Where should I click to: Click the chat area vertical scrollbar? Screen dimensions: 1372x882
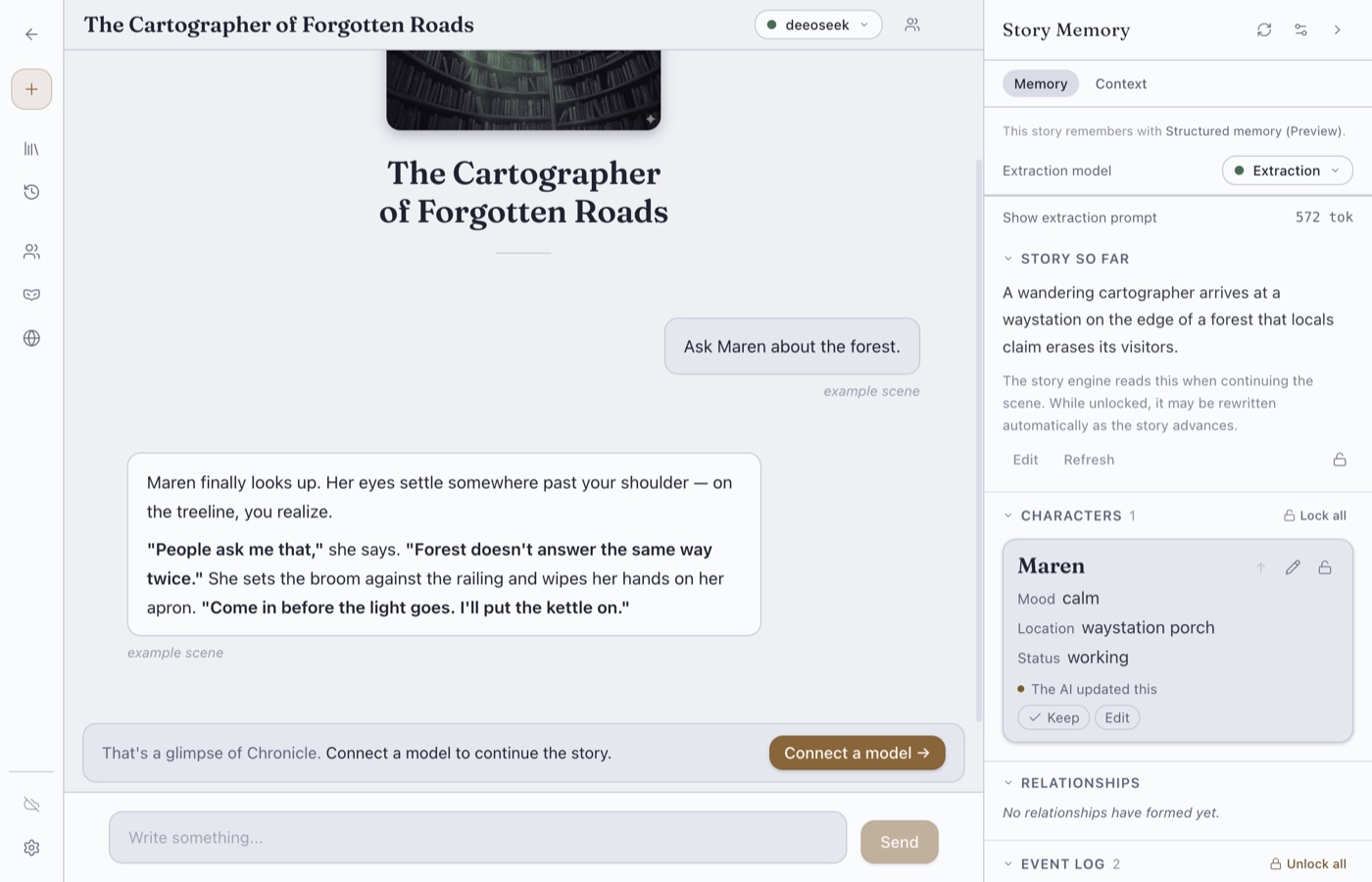pyautogui.click(x=978, y=441)
